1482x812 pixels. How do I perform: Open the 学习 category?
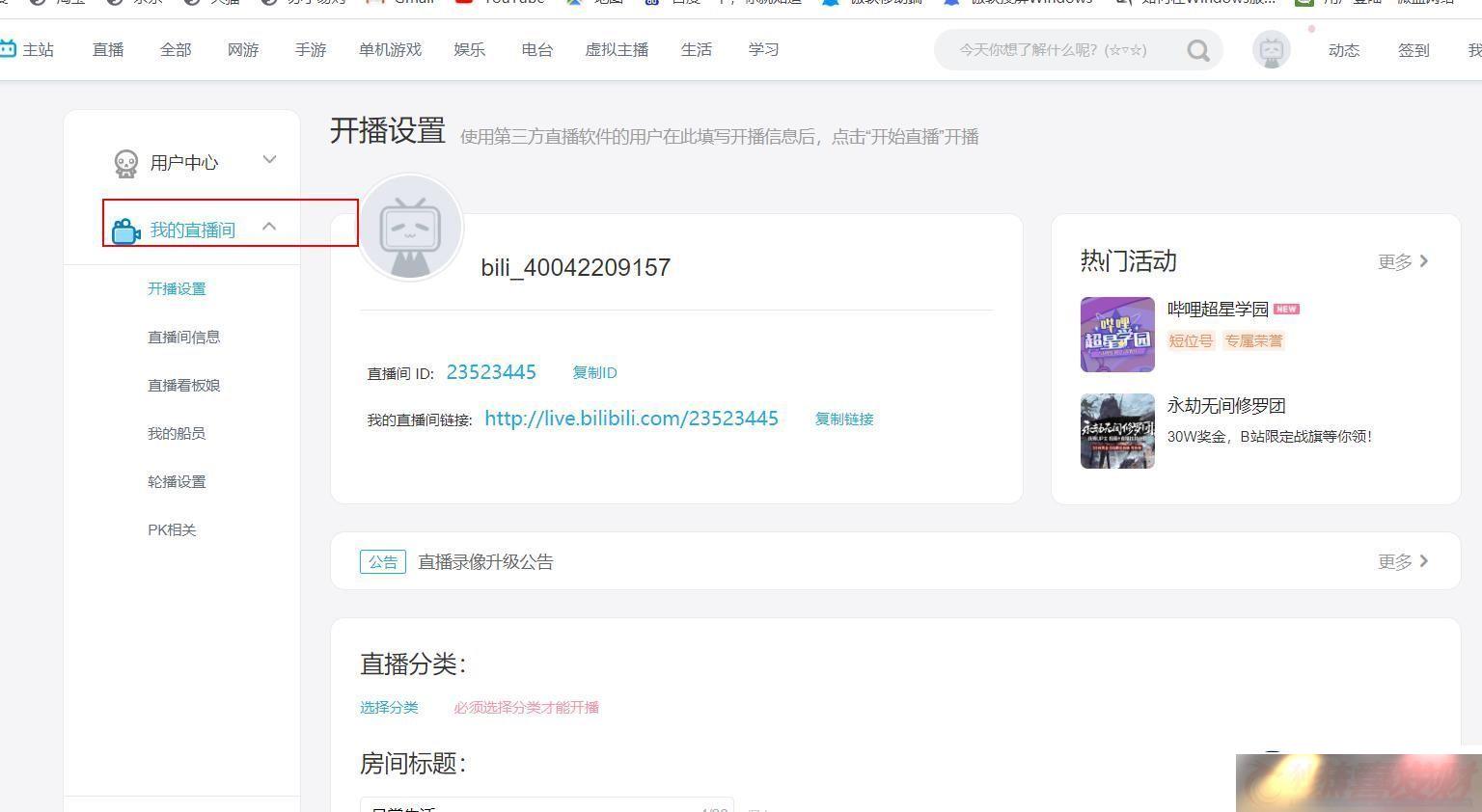(x=763, y=49)
